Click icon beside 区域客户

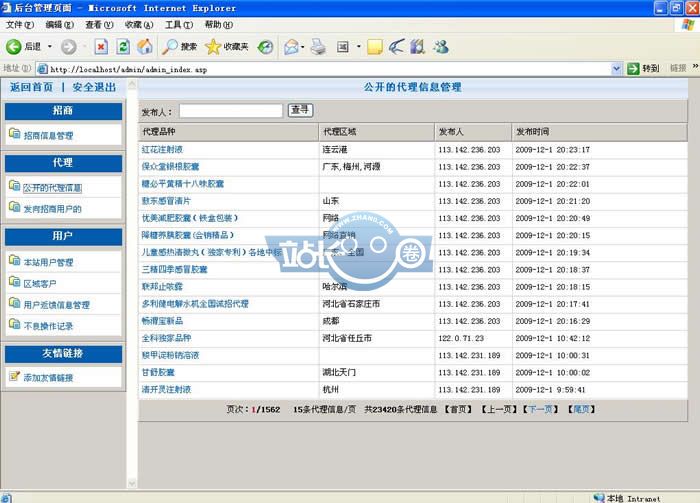[15, 282]
